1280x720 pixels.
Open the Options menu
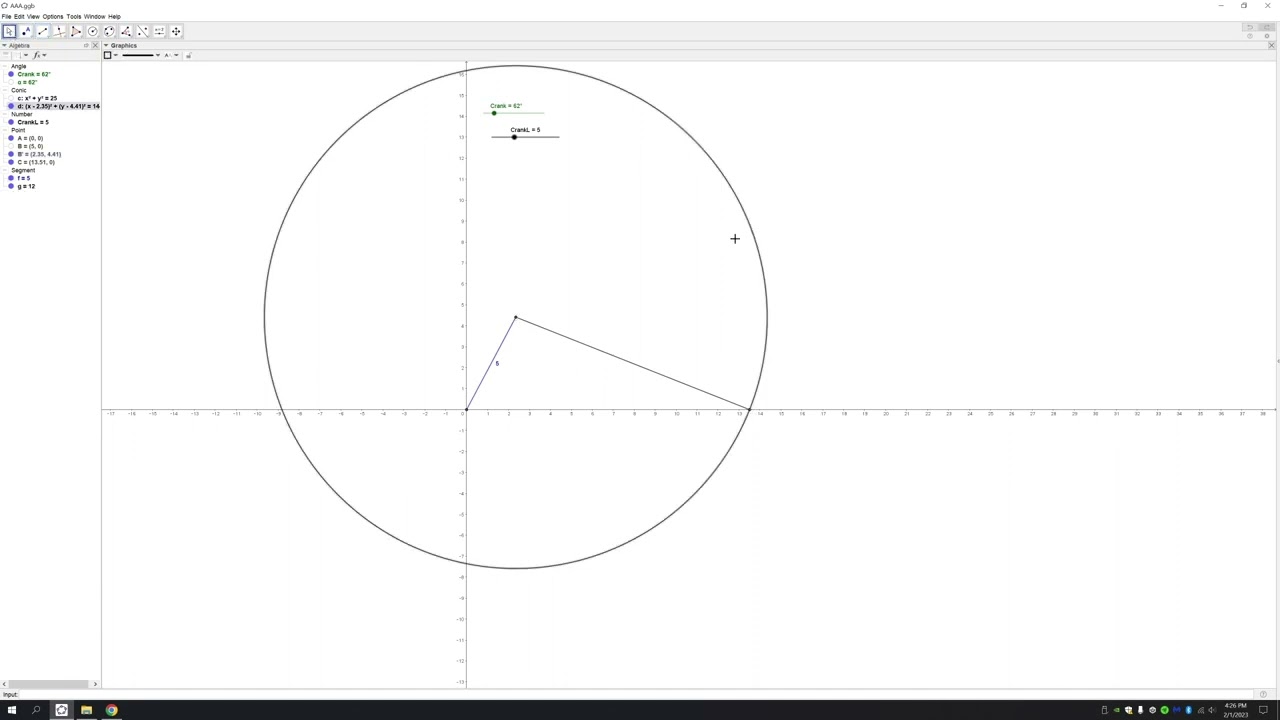[x=53, y=16]
